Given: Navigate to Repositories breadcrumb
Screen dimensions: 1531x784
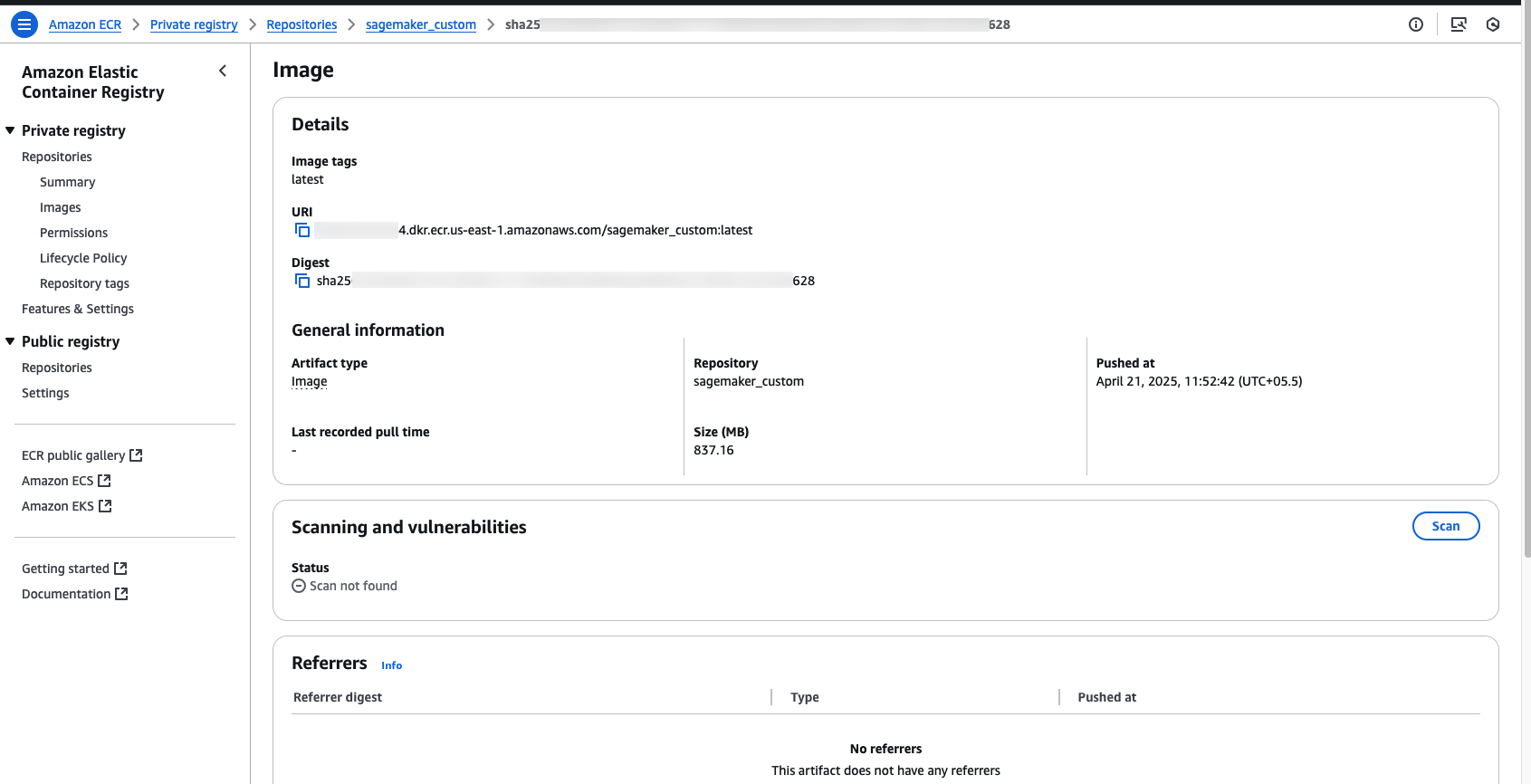Looking at the screenshot, I should pyautogui.click(x=301, y=24).
